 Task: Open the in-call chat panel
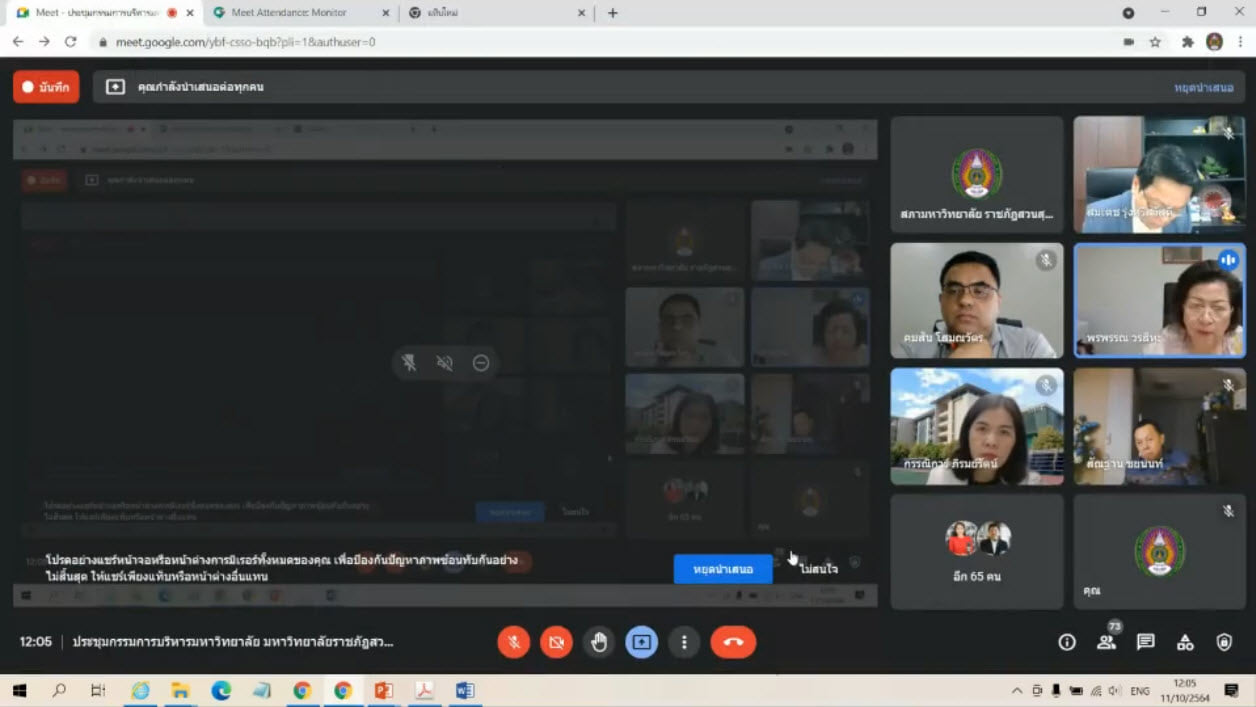coord(1146,642)
